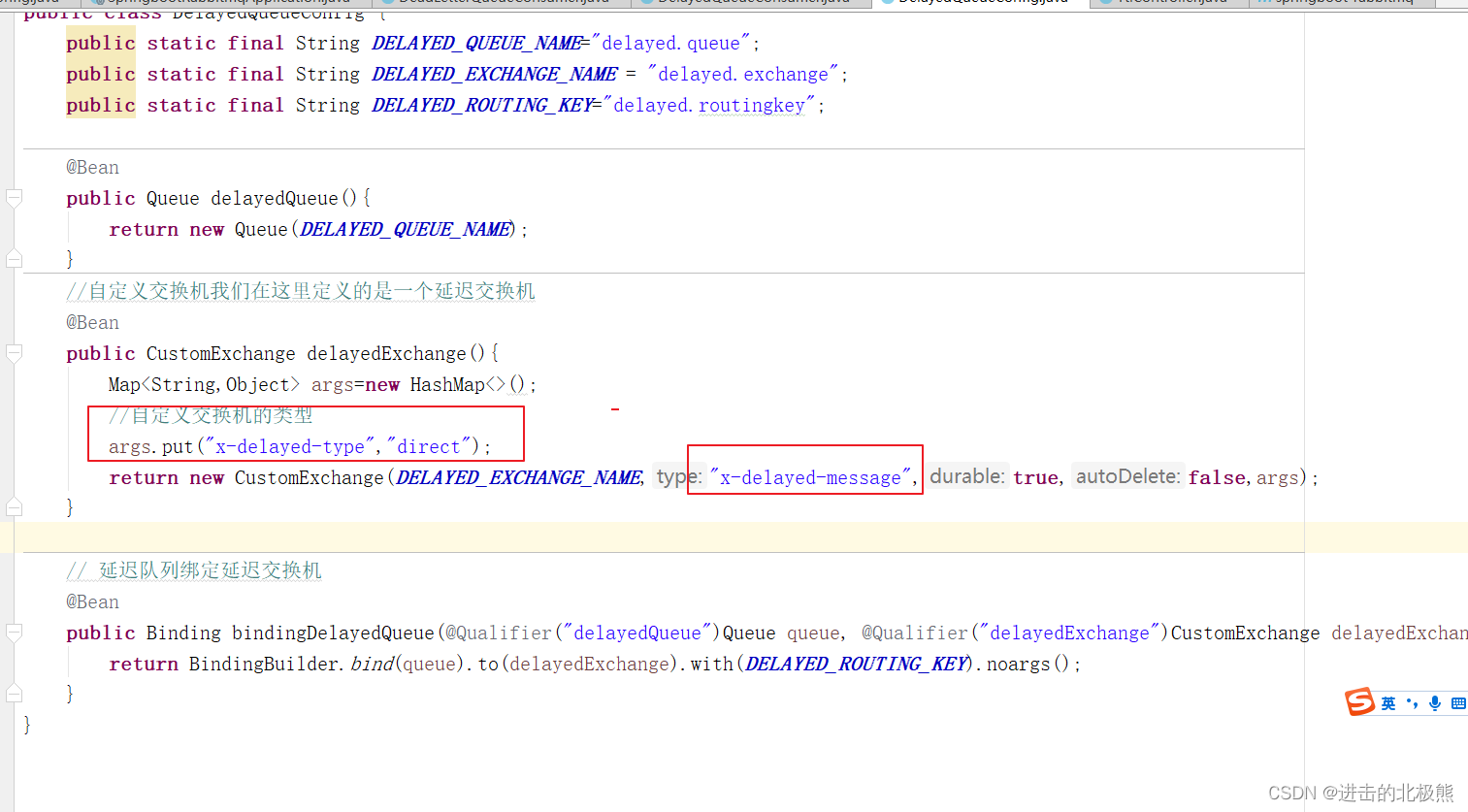Viewport: 1468px width, 812px height.
Task: Click the fold end marker of delayedExchange()
Action: click(14, 507)
